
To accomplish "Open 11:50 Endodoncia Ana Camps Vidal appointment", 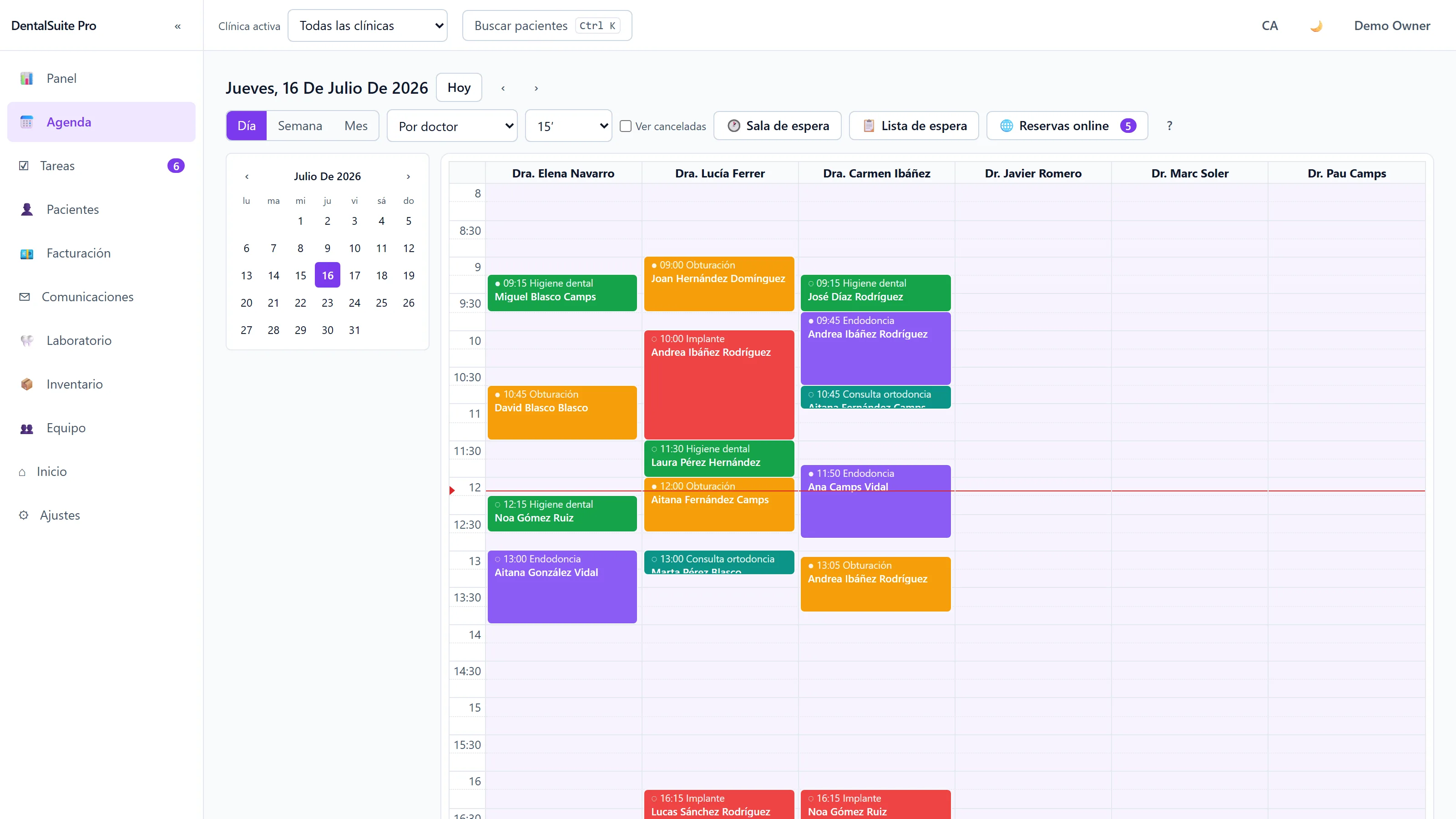I will coord(875,501).
